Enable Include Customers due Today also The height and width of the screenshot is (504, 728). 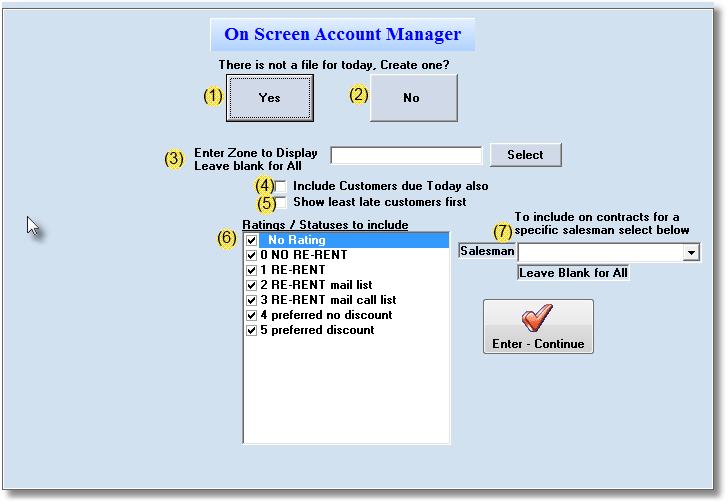pyautogui.click(x=281, y=187)
